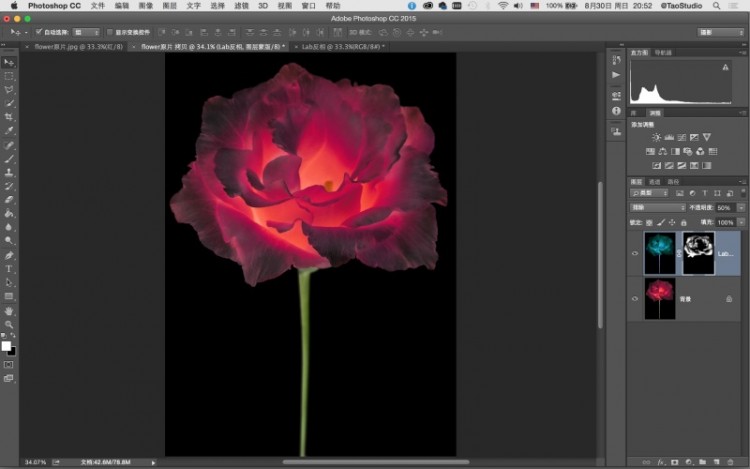750x469 pixels.
Task: Open the History panel icon in dock
Action: (615, 58)
